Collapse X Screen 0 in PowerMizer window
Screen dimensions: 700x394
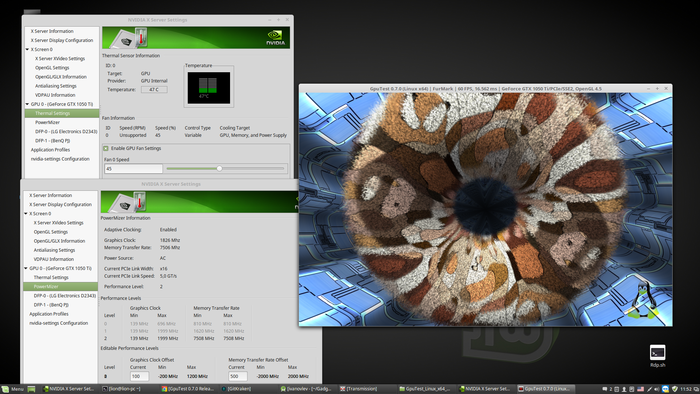26,214
